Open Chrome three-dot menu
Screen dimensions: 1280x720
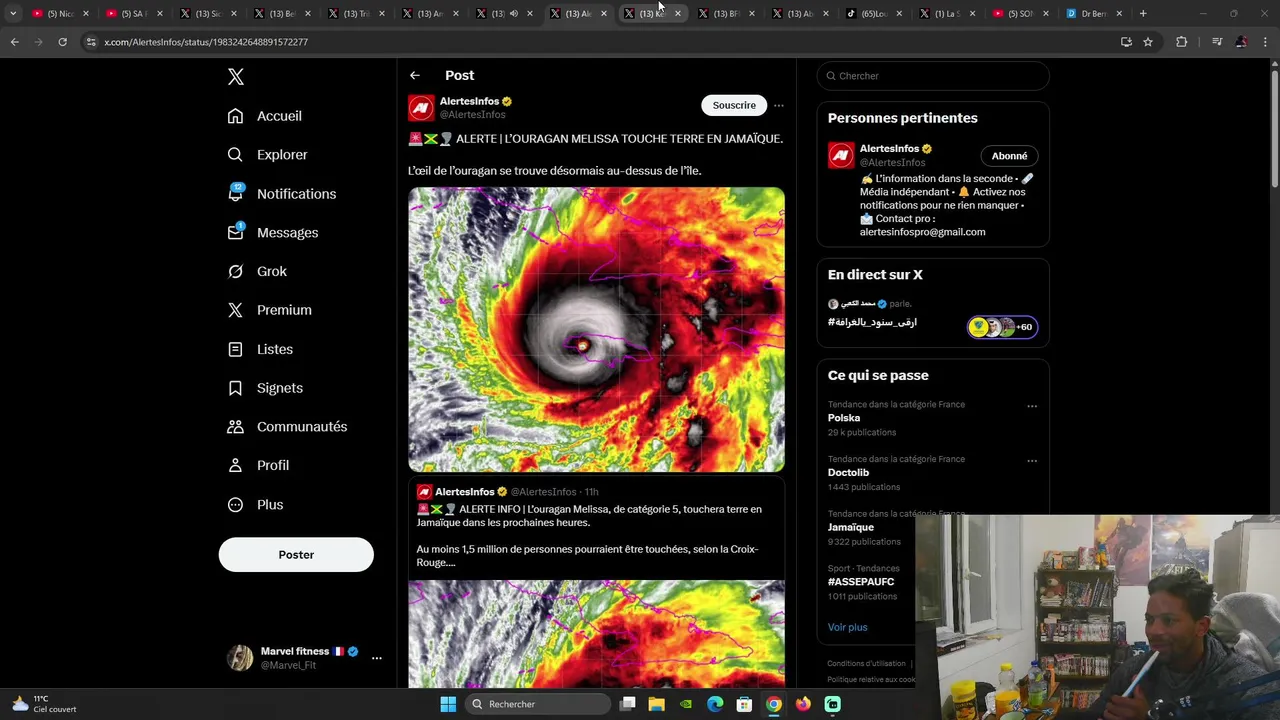(1265, 42)
